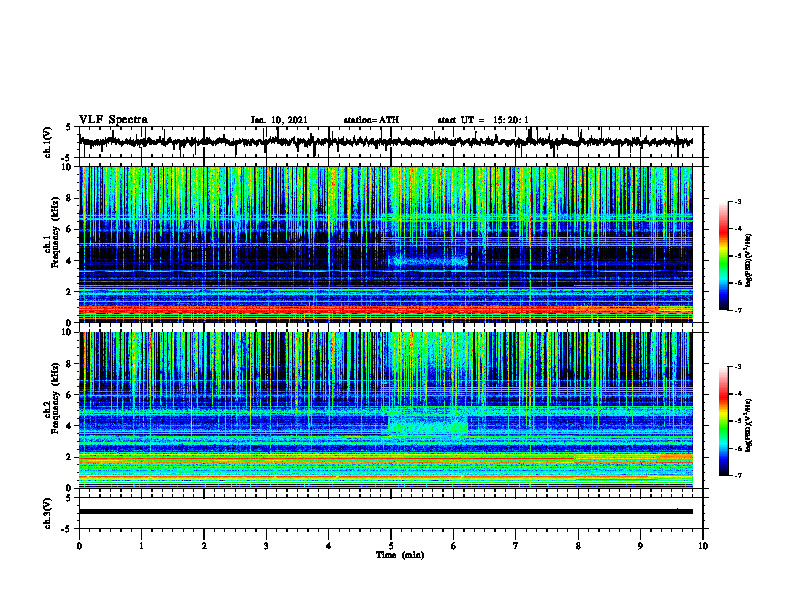Click the 4 kHz burst in ch.1 spectrogram
Screen dimensions: 792x612
click(x=428, y=262)
